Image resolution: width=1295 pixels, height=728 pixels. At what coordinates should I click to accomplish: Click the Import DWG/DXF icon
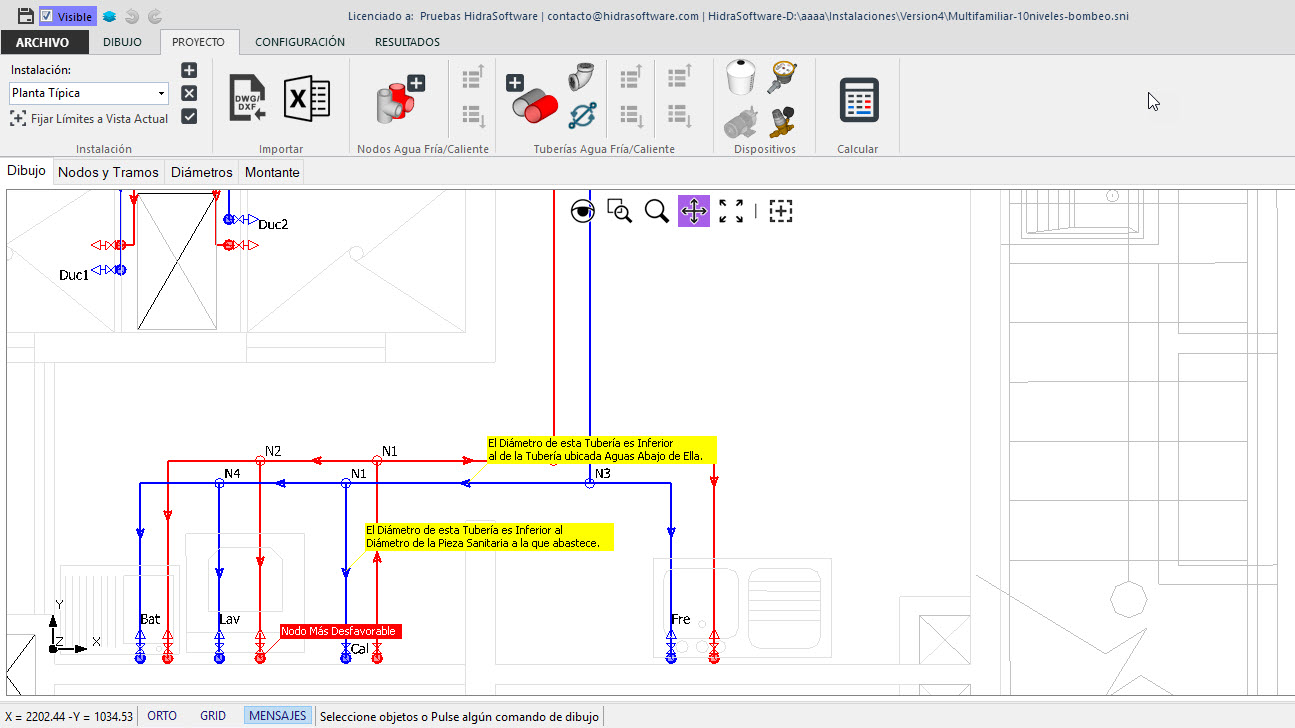(x=247, y=98)
